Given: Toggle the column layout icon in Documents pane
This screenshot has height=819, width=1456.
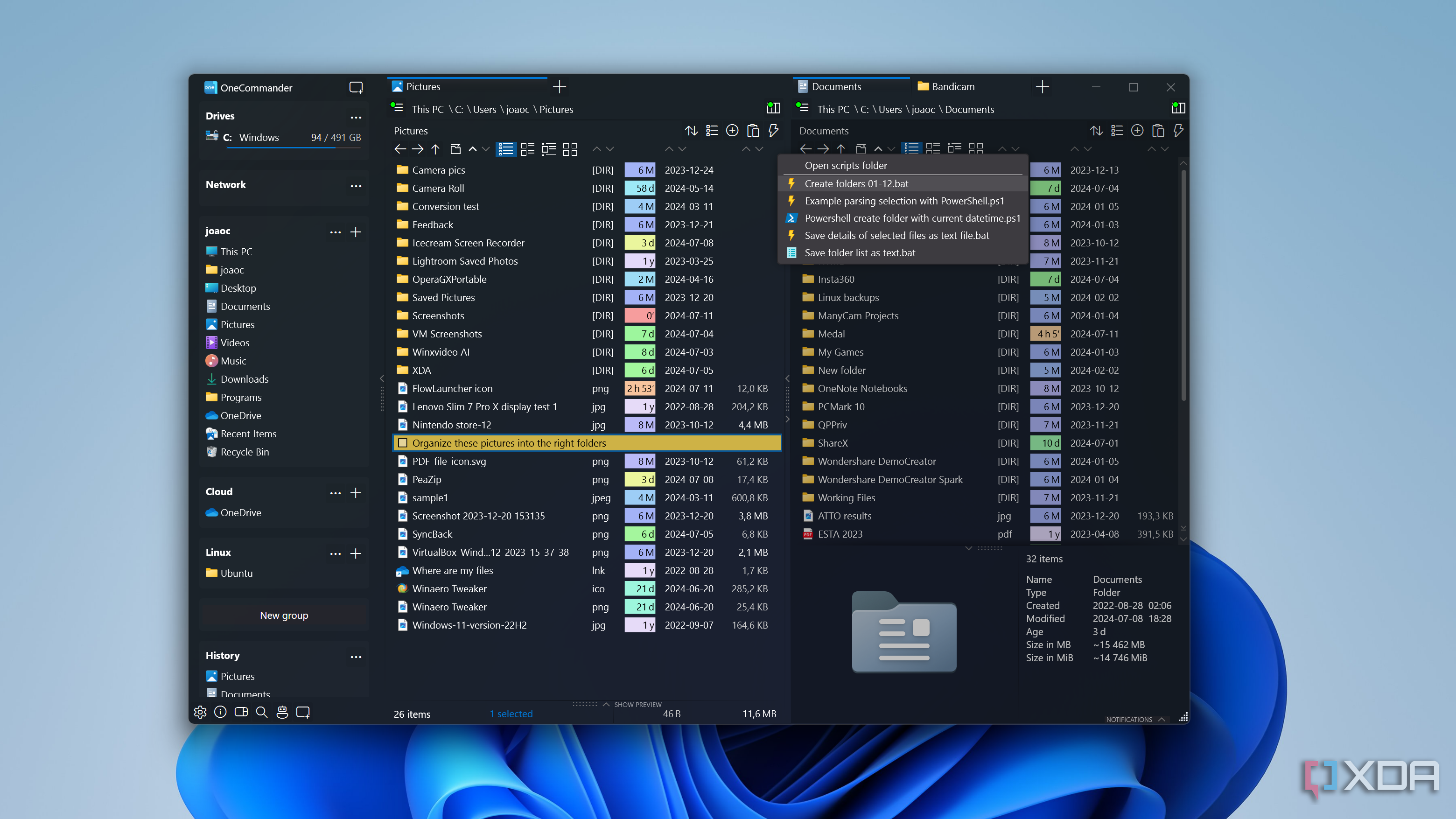Looking at the screenshot, I should pyautogui.click(x=1178, y=107).
